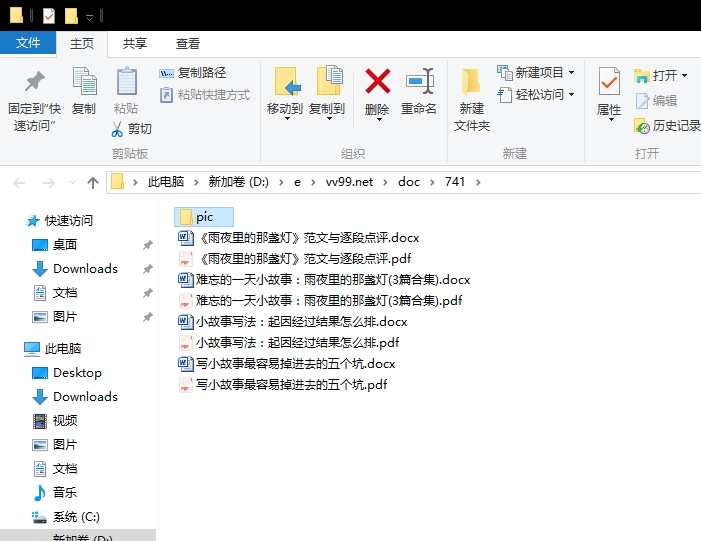This screenshot has width=701, height=541.
Task: Open pinned 文档 in quick access
Action: [x=55, y=293]
